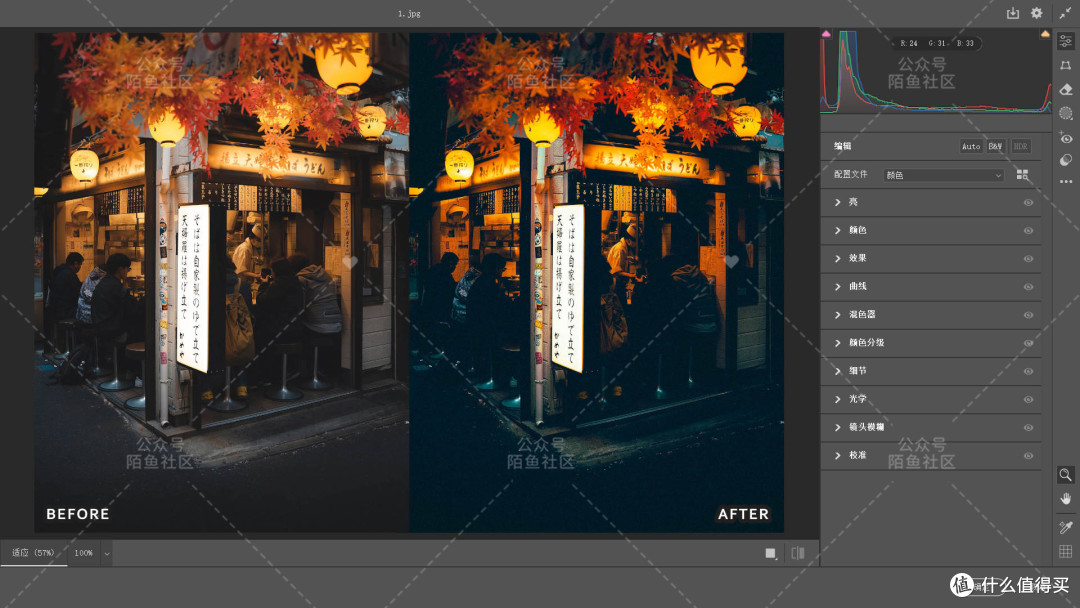Click the 100% zoom button
Viewport: 1080px width, 608px height.
coord(83,553)
